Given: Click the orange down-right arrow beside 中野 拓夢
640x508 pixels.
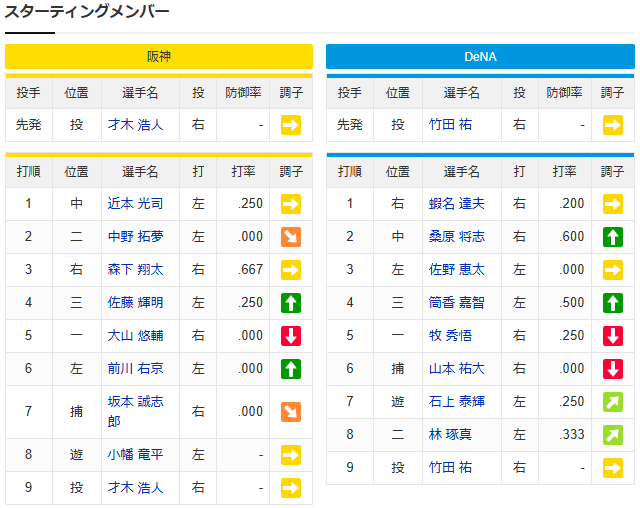Looking at the screenshot, I should (291, 237).
